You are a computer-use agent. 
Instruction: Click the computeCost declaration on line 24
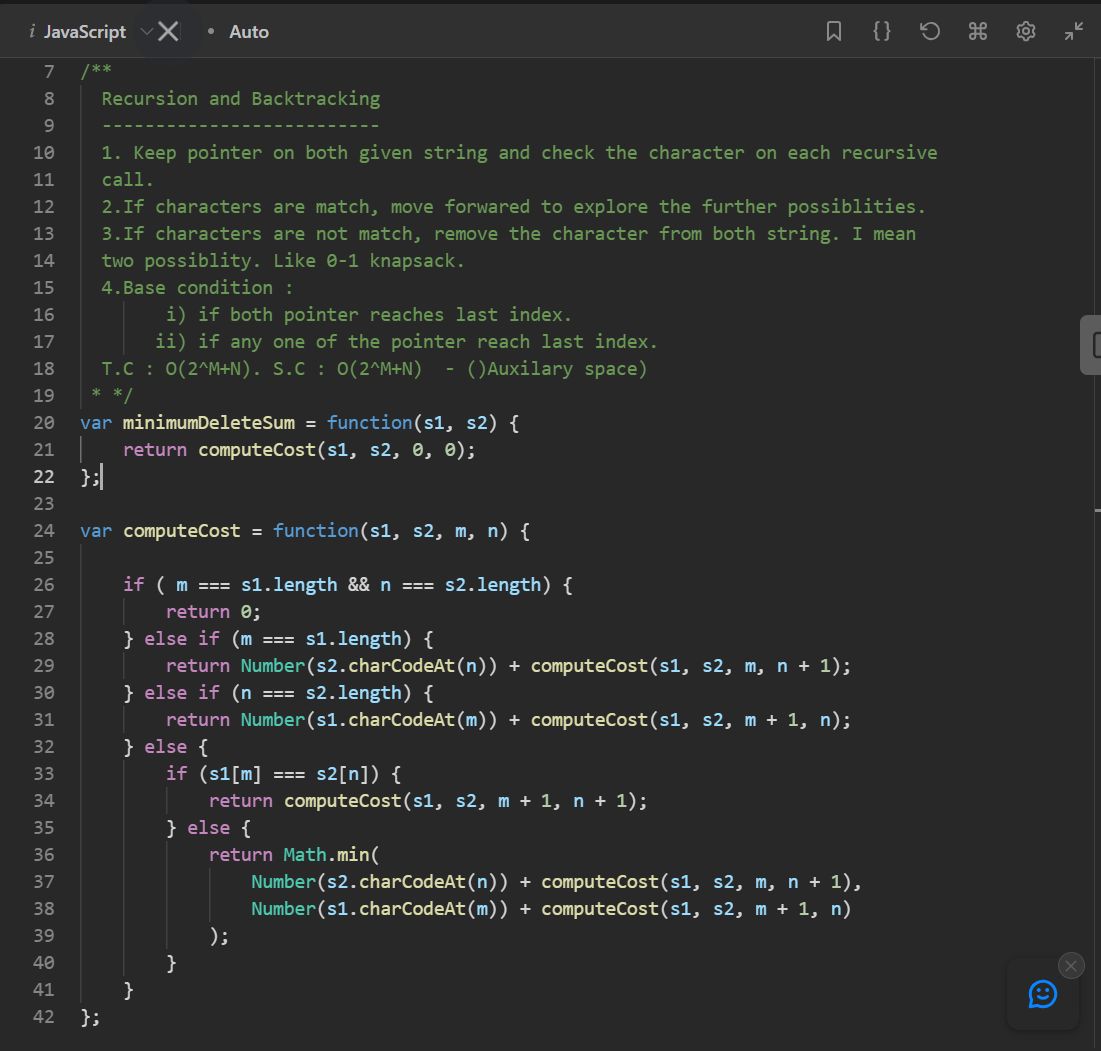(181, 531)
